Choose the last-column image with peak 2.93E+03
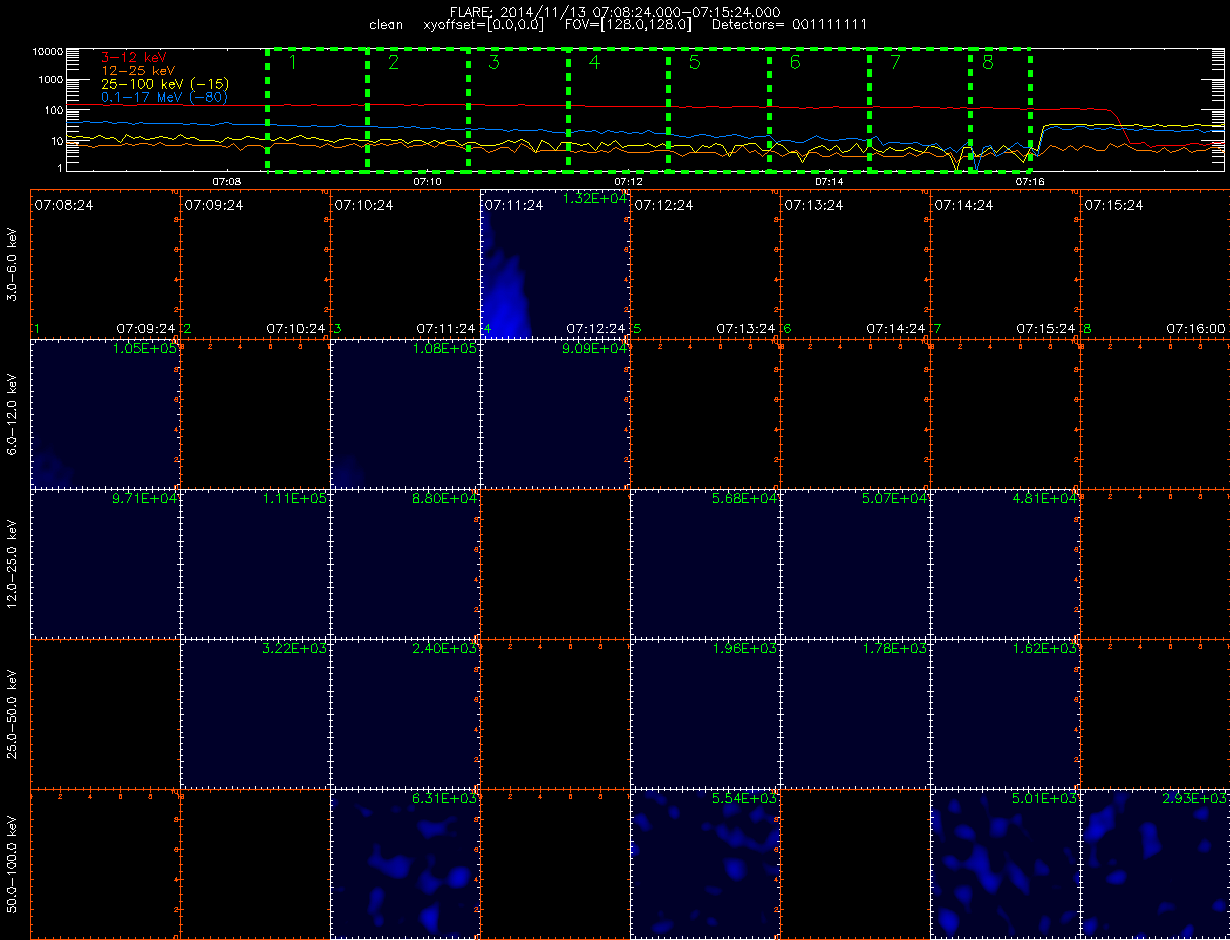The width and height of the screenshot is (1230, 940). [1155, 864]
